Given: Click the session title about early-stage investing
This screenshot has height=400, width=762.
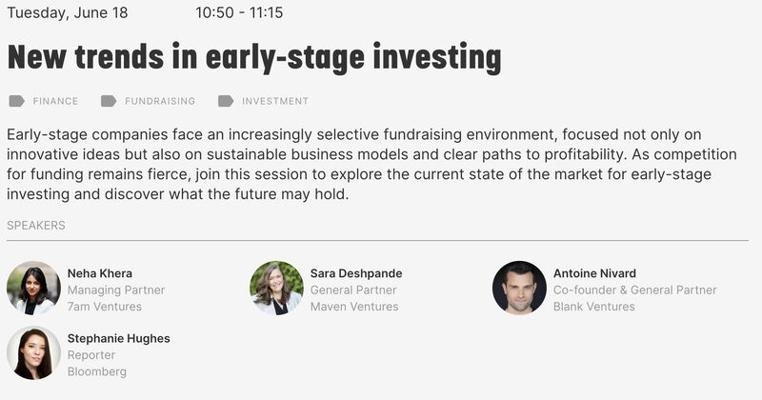Looking at the screenshot, I should tap(254, 57).
